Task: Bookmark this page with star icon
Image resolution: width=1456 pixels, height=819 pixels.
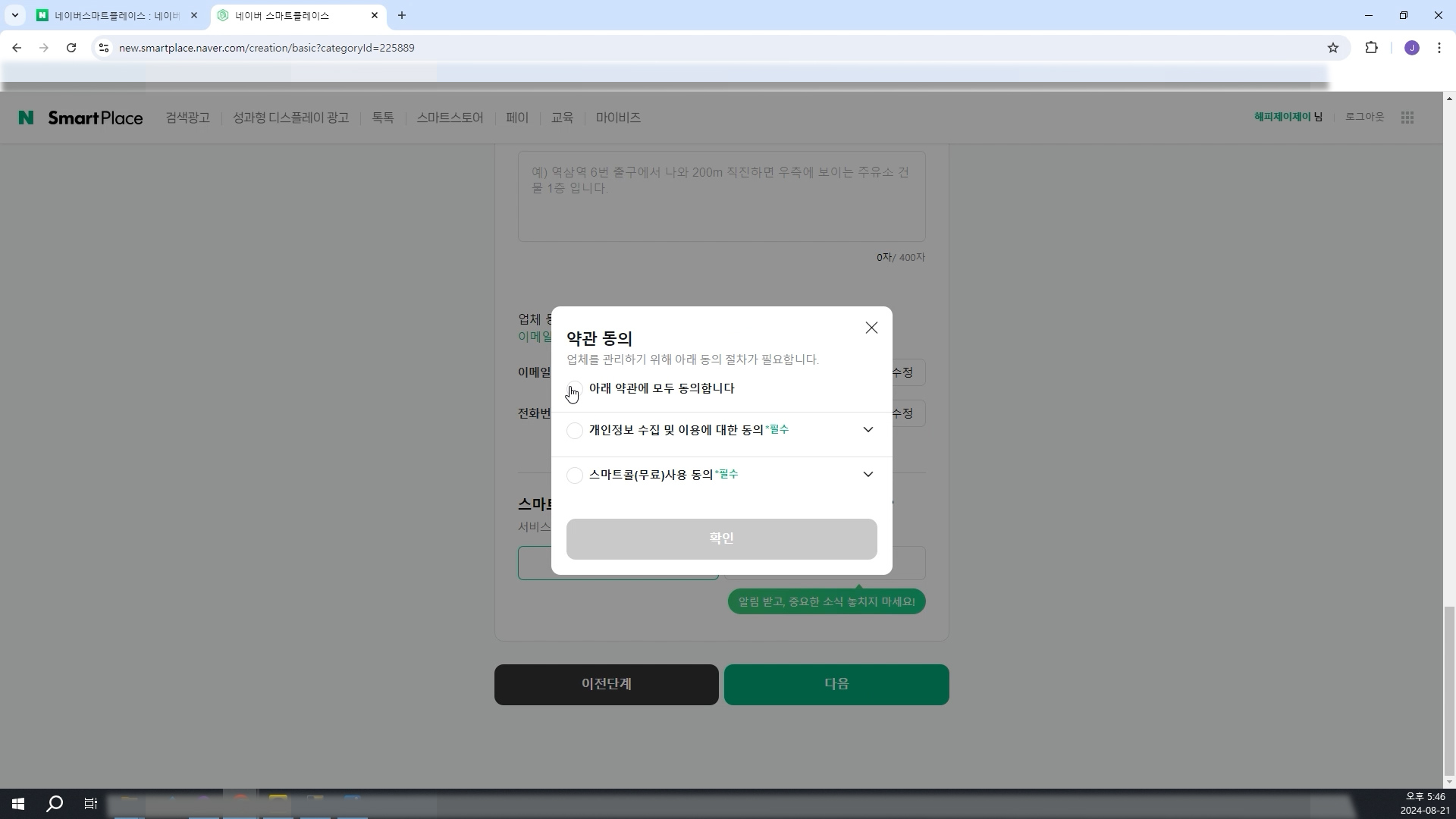Action: point(1333,48)
